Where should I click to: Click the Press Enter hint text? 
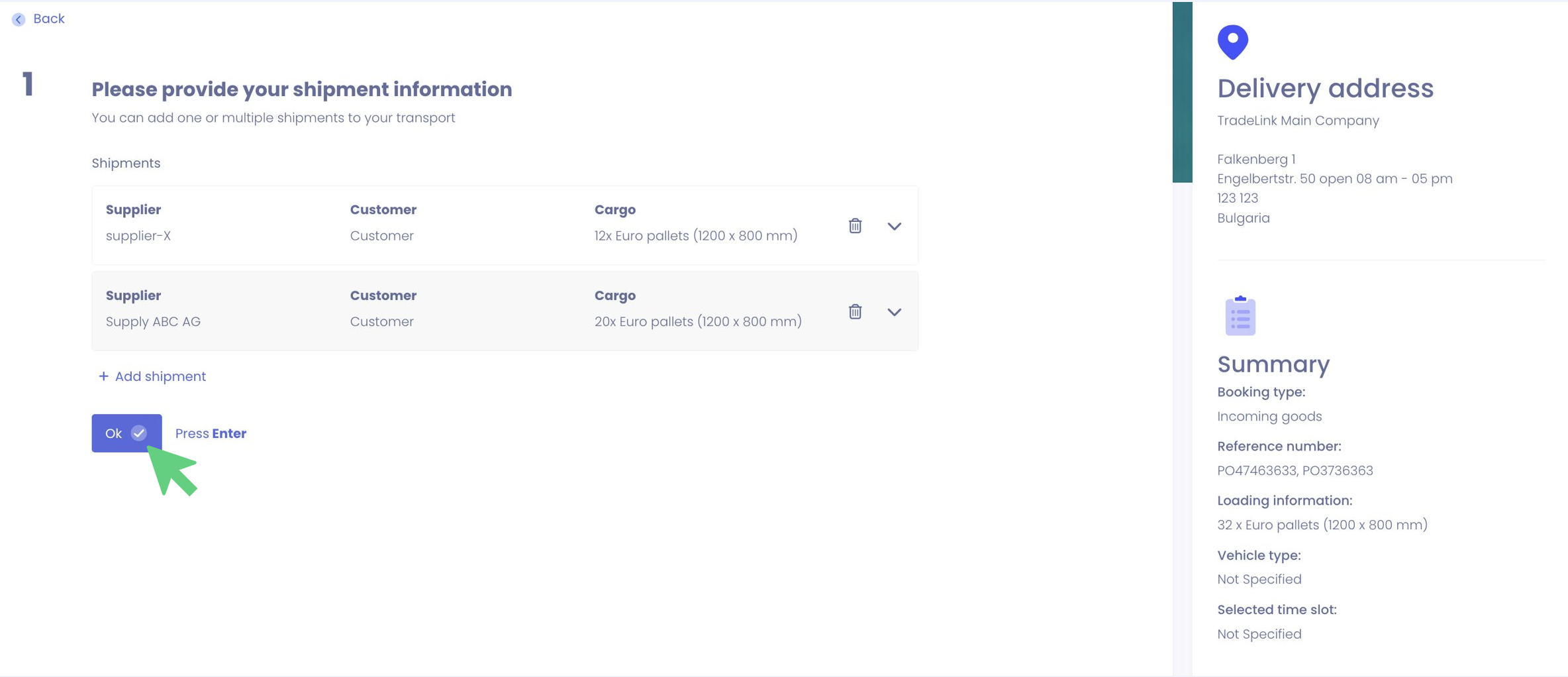211,433
